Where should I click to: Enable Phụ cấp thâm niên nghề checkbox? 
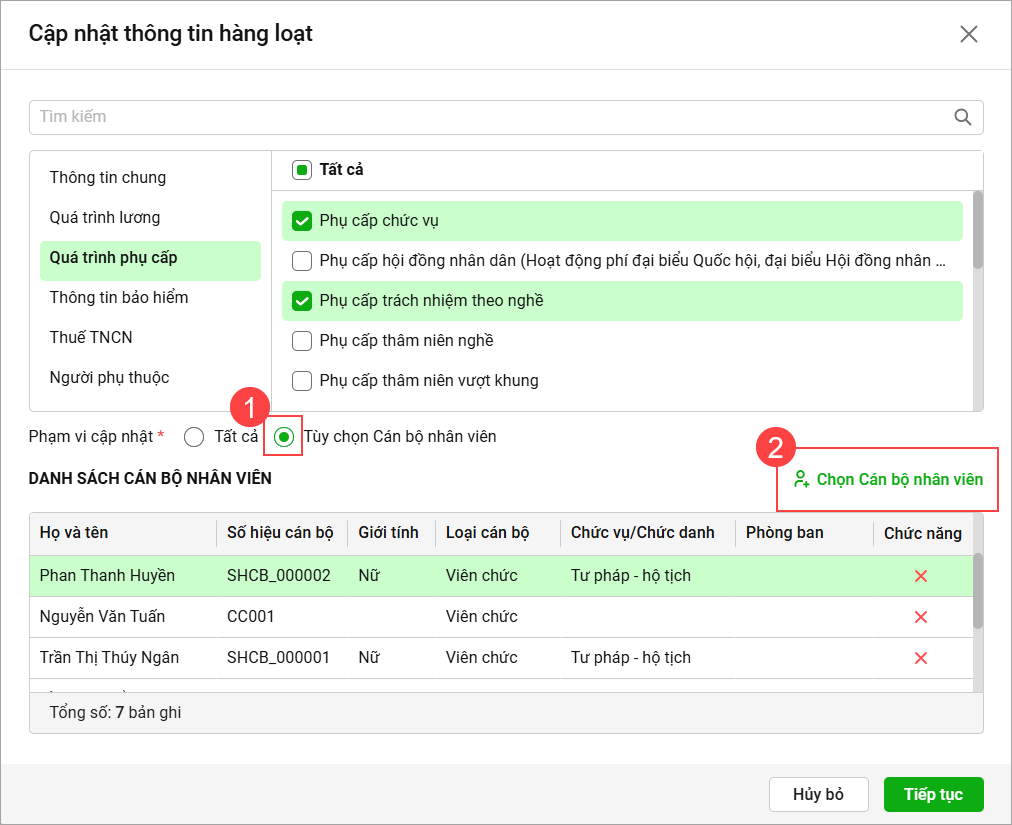click(302, 341)
